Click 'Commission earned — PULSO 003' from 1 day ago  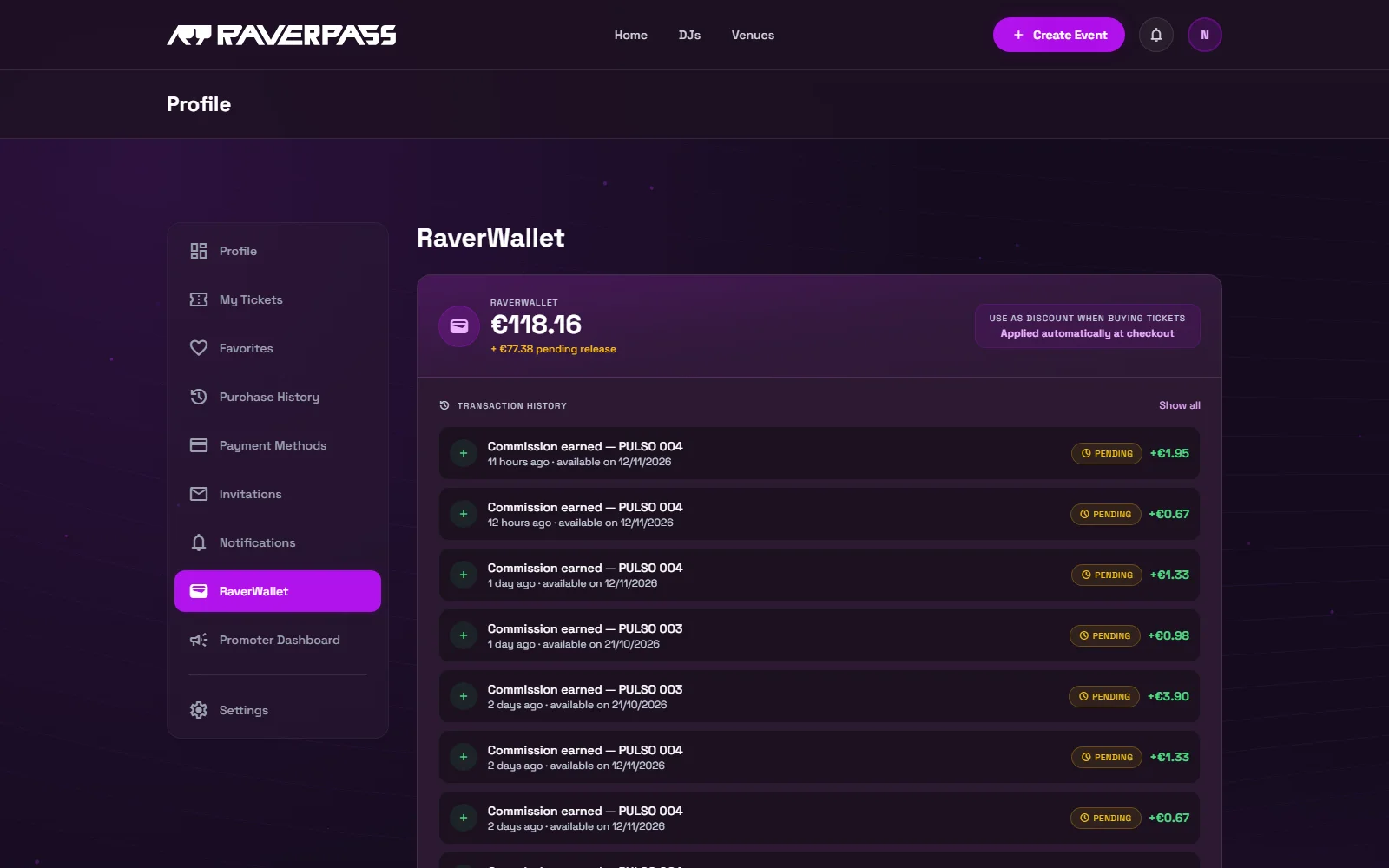585,628
